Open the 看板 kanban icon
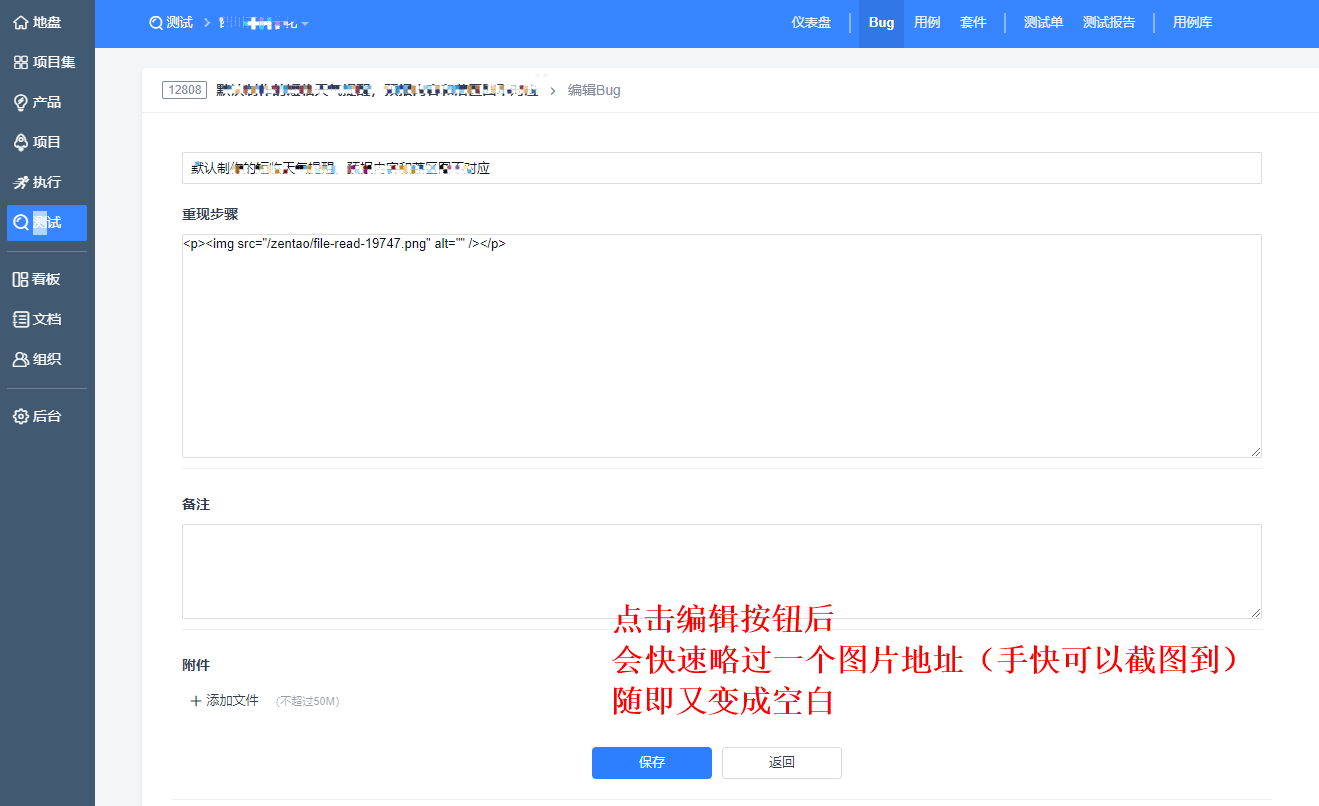Image resolution: width=1319 pixels, height=806 pixels. (x=20, y=279)
